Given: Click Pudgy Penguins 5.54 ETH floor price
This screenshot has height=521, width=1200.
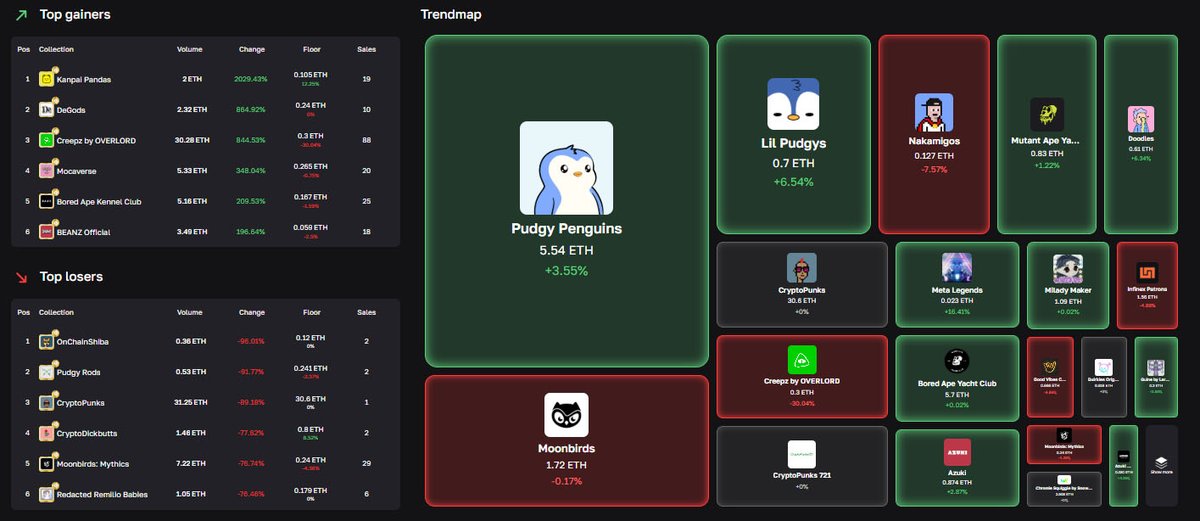Looking at the screenshot, I should pyautogui.click(x=566, y=250).
